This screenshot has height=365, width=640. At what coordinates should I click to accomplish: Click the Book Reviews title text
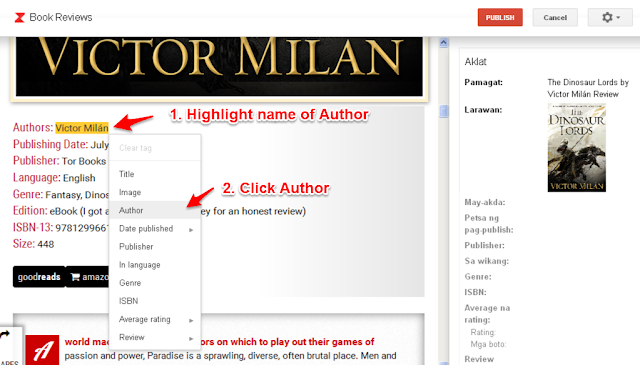point(61,17)
